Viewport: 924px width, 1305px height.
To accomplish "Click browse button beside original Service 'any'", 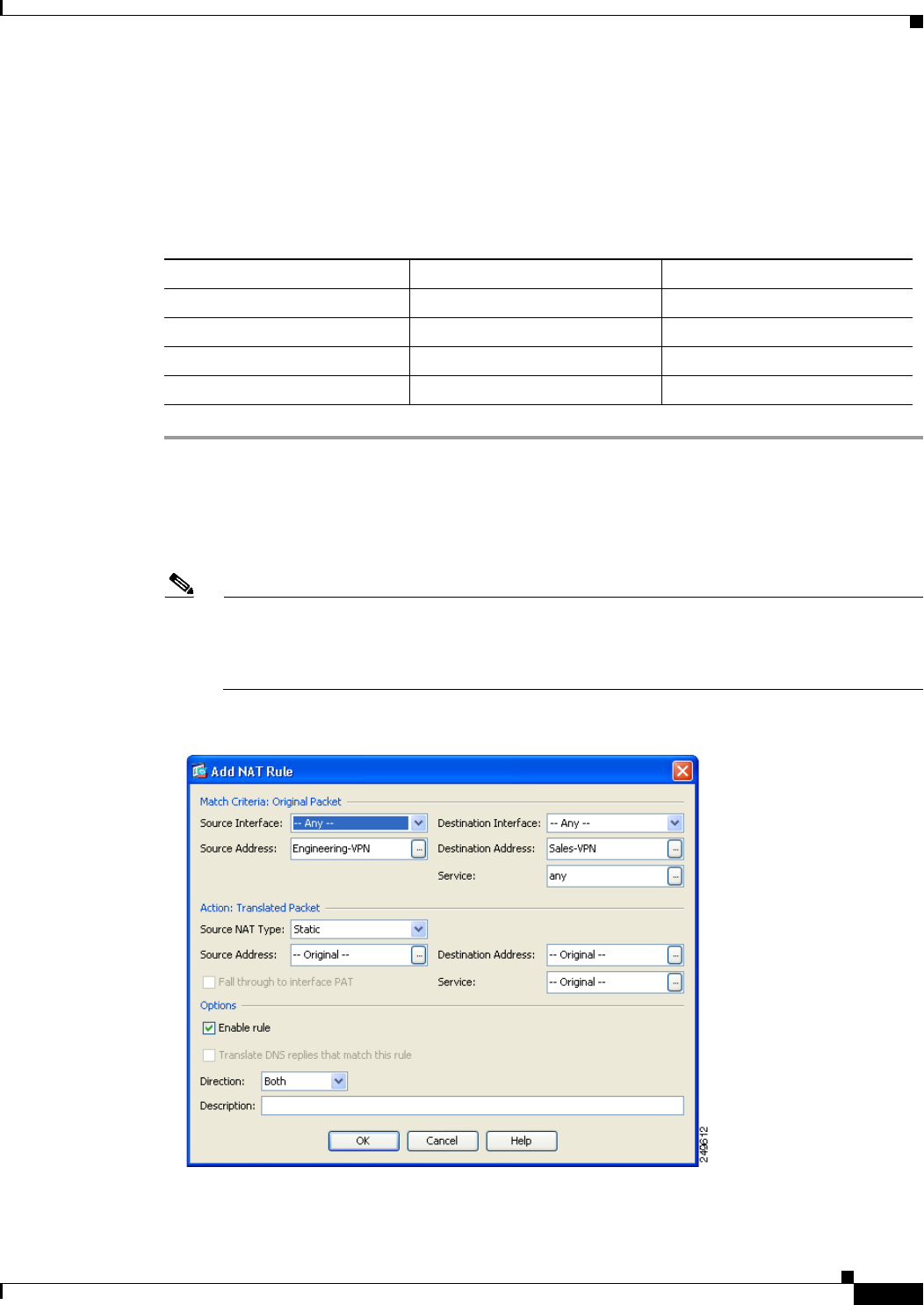I will [675, 876].
